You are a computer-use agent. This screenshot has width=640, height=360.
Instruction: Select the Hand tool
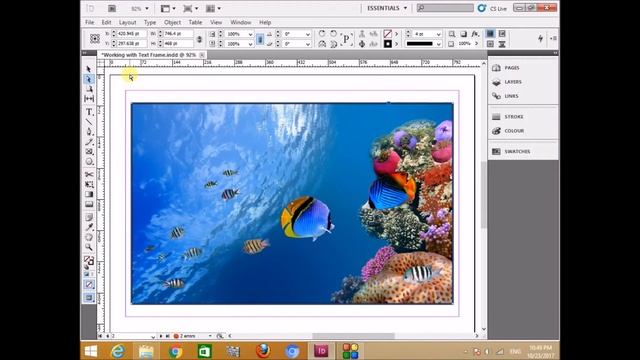point(89,237)
